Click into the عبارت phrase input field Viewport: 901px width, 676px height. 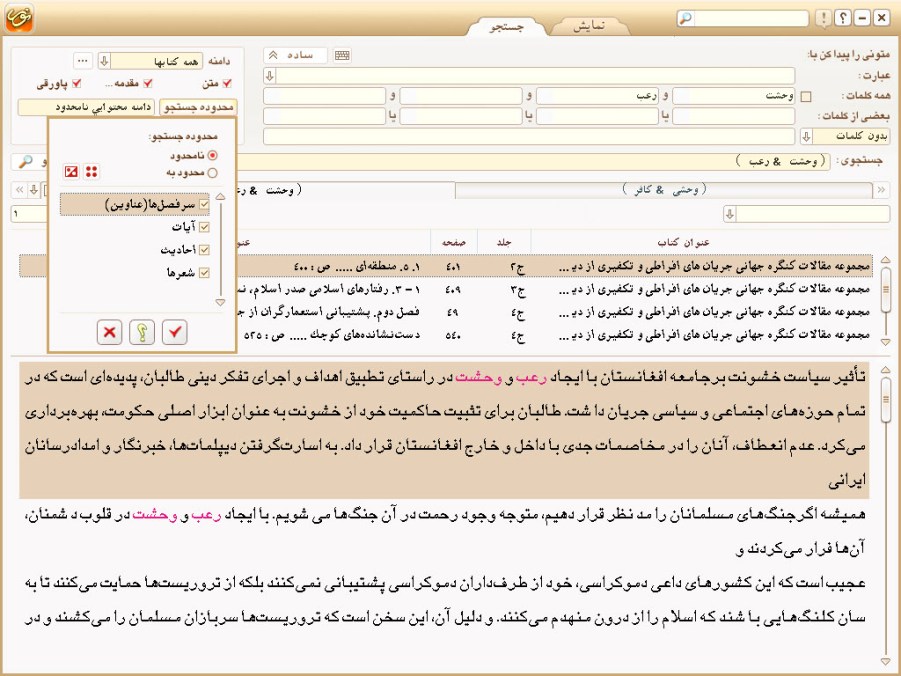[x=536, y=75]
